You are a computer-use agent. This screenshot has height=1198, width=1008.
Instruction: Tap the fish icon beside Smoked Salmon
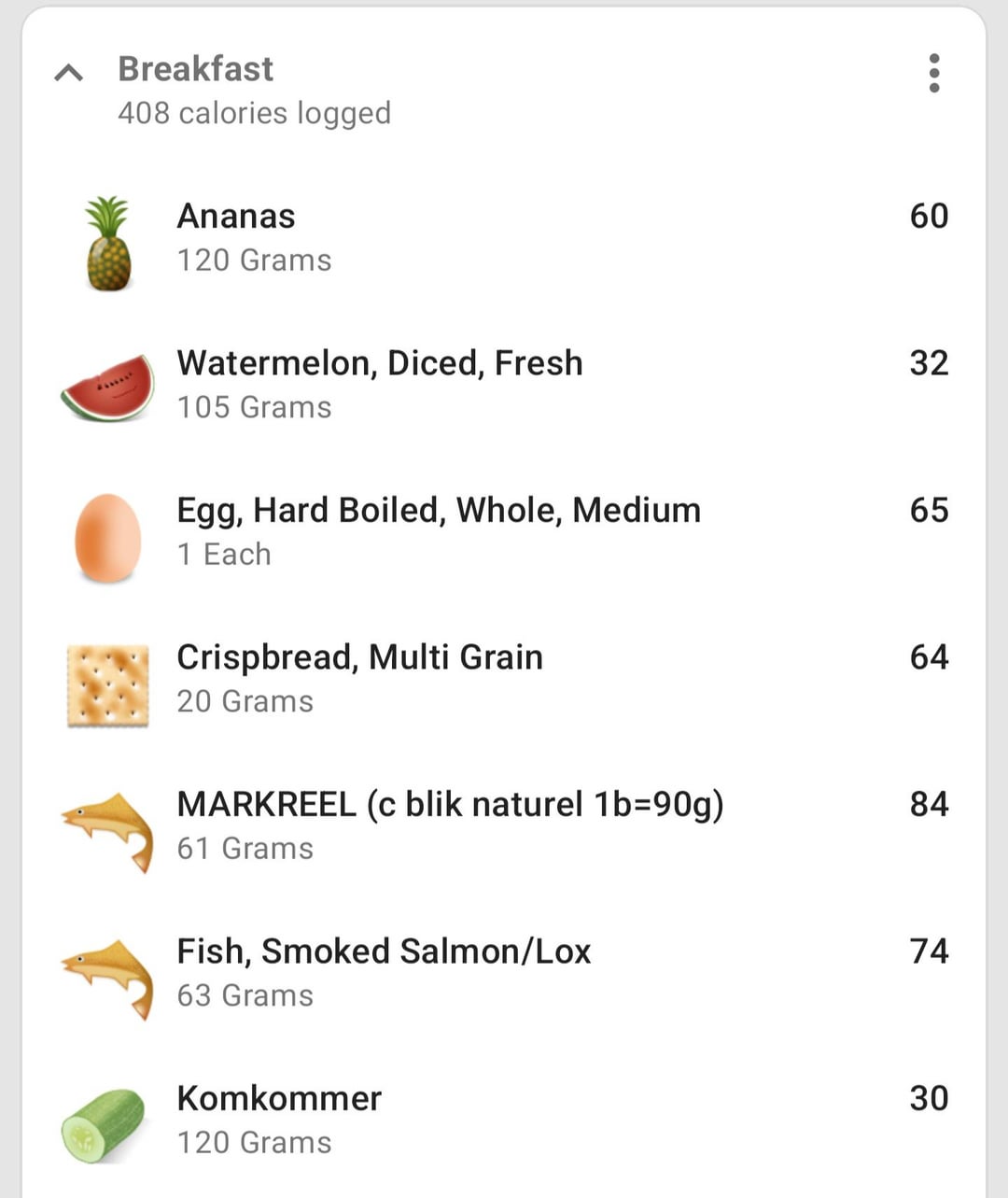108,979
